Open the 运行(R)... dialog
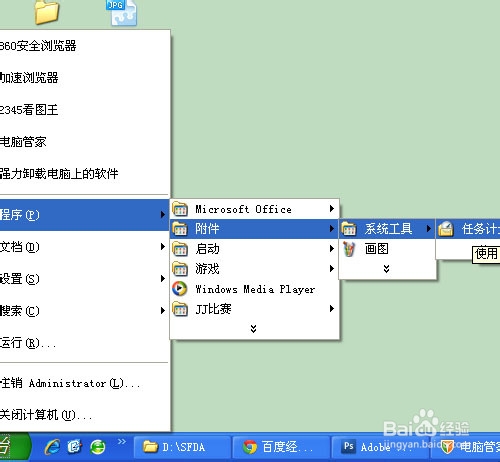This screenshot has width=500, height=462. tap(85, 343)
